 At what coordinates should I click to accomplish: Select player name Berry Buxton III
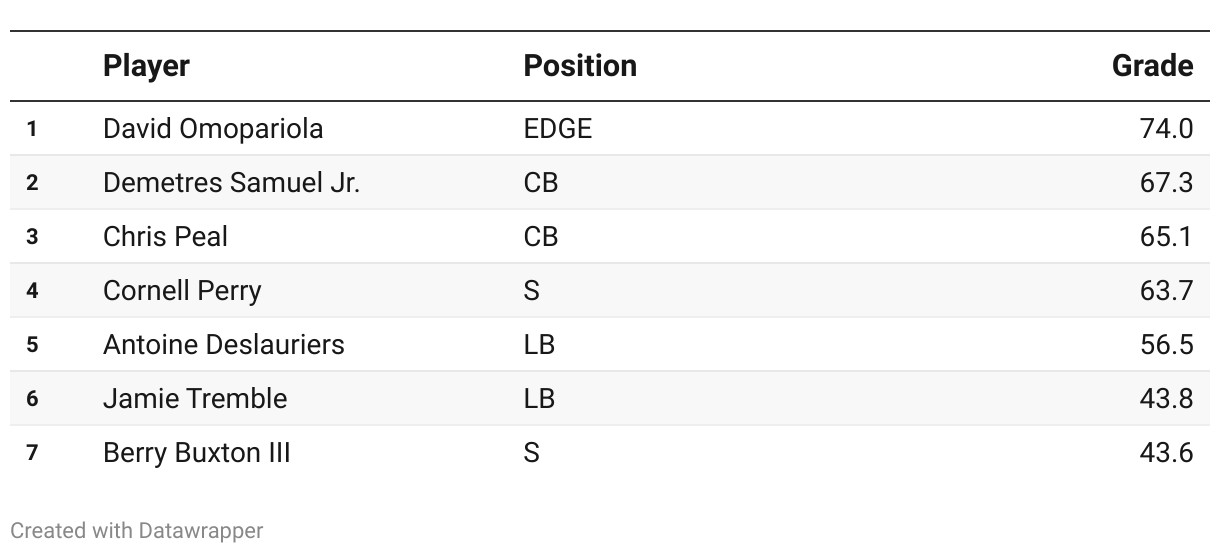click(x=196, y=453)
